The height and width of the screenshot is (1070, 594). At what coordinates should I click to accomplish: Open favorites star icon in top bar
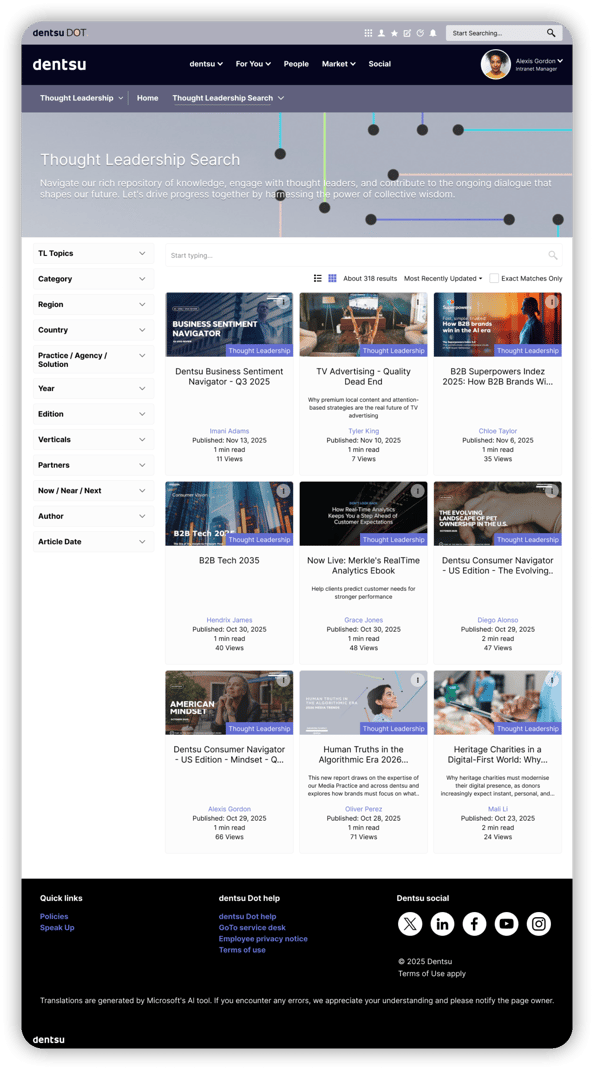pos(394,33)
